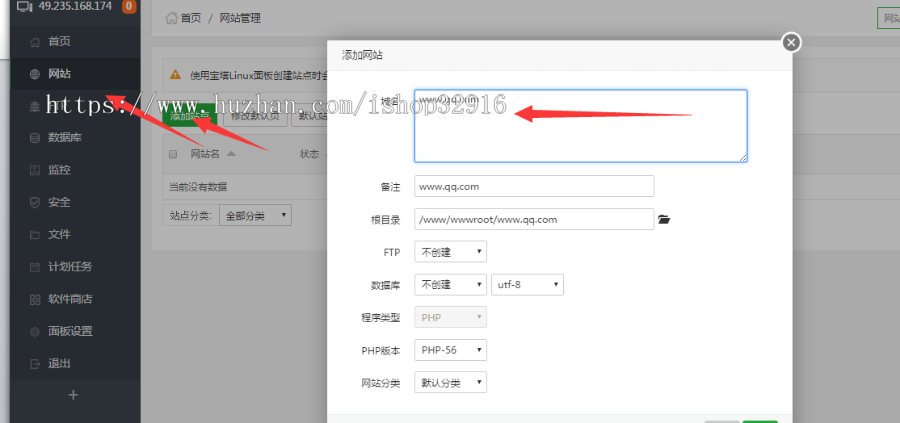Click the warning triangle icon in the notice
Viewport: 900px width, 423px height.
(175, 75)
